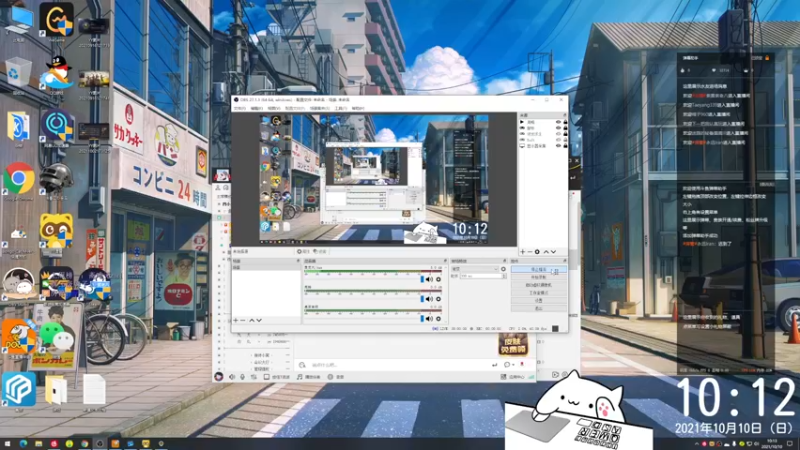Open the Help menu in OBS
The width and height of the screenshot is (800, 450).
(358, 109)
